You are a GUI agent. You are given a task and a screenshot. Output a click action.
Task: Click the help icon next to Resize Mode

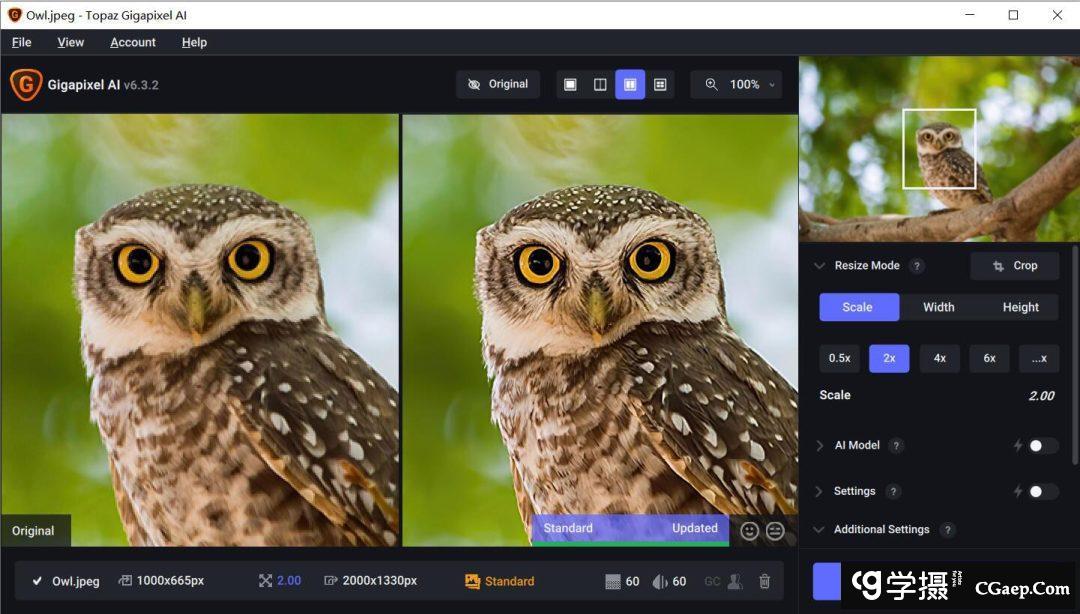click(917, 266)
